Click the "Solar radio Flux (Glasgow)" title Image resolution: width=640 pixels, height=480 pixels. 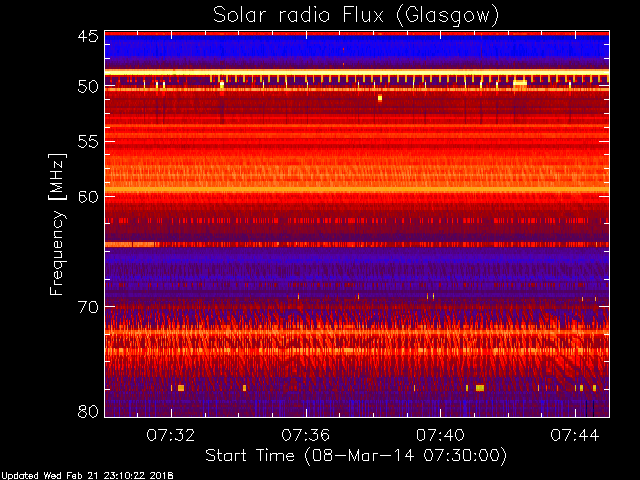click(356, 16)
